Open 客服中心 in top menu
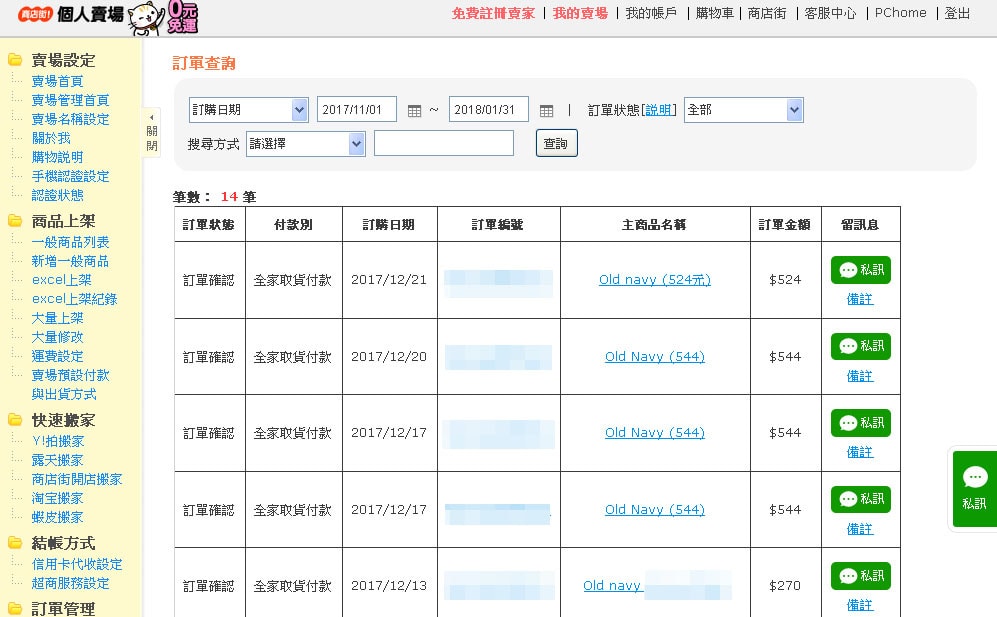The image size is (997, 617). pyautogui.click(x=830, y=13)
